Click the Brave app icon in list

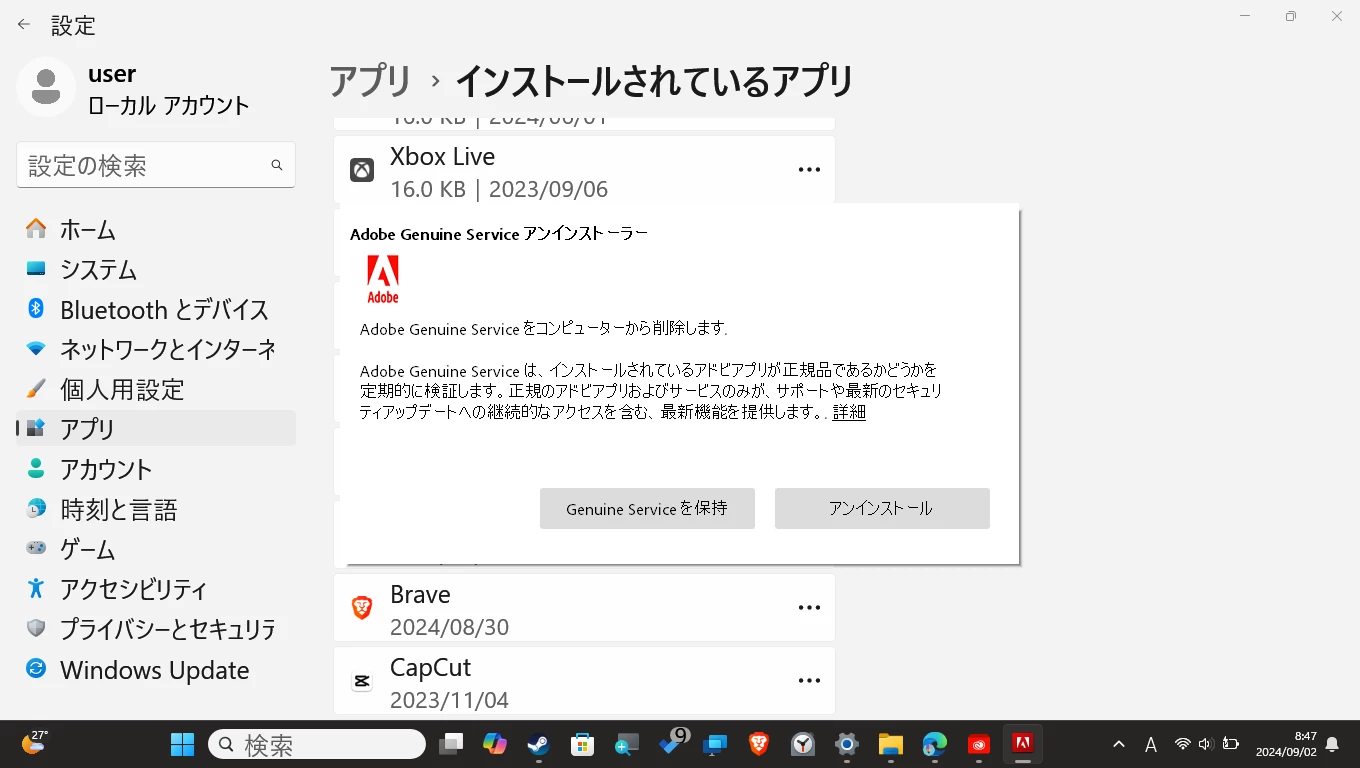pyautogui.click(x=362, y=607)
